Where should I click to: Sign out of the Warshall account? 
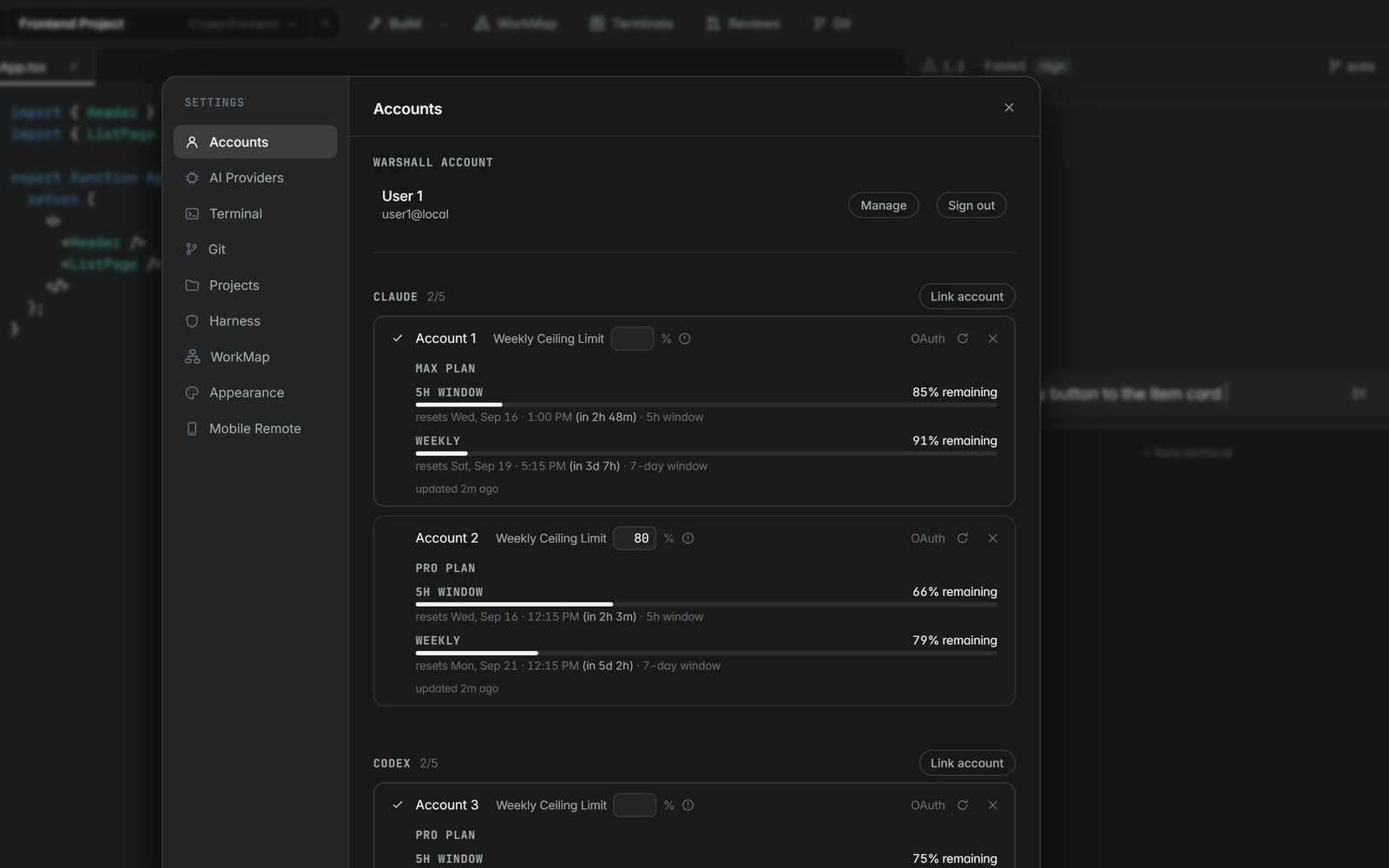point(971,206)
